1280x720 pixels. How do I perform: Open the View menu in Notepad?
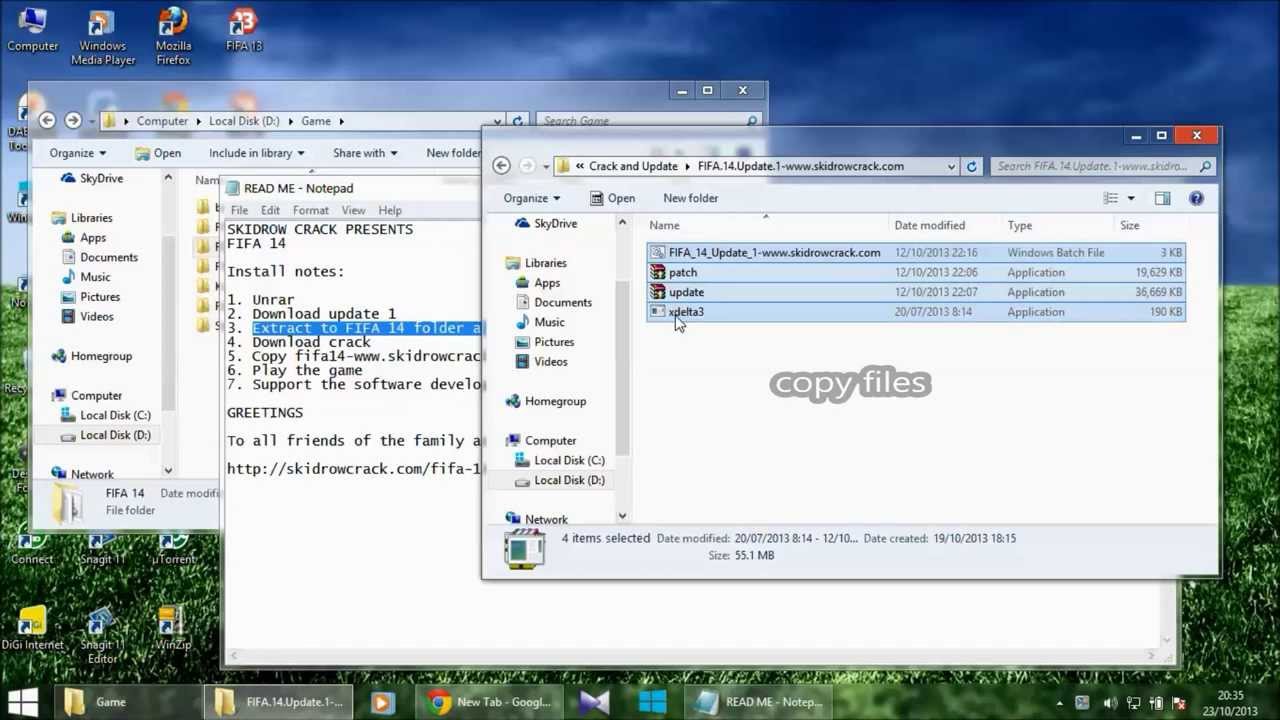[353, 210]
